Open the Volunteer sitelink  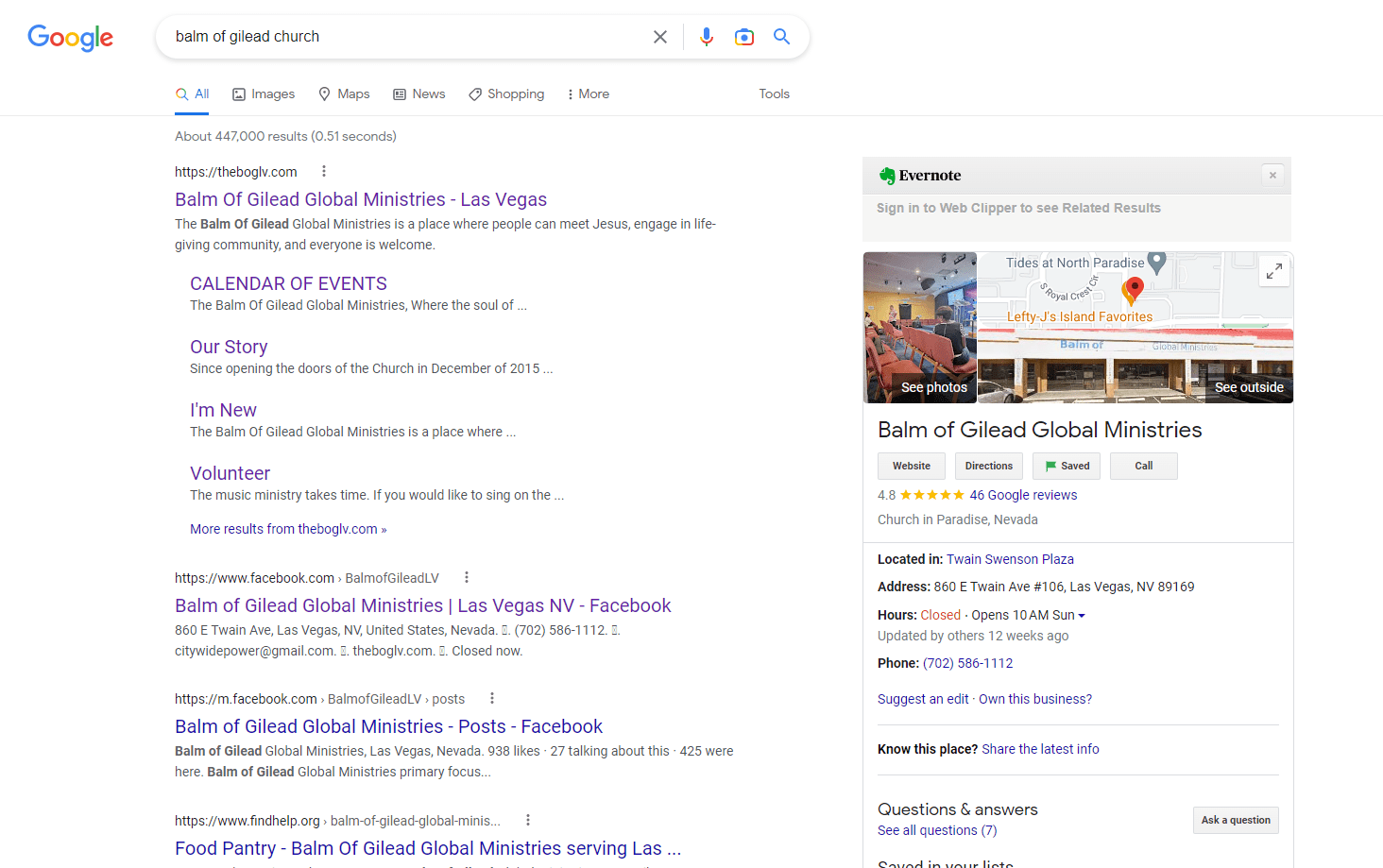230,473
